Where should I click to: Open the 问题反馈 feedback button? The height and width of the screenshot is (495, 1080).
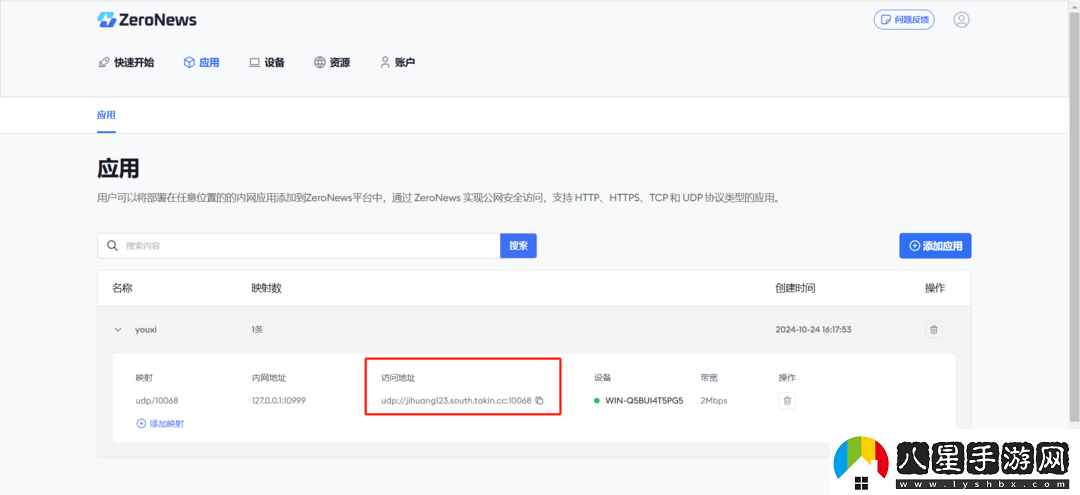pos(903,19)
